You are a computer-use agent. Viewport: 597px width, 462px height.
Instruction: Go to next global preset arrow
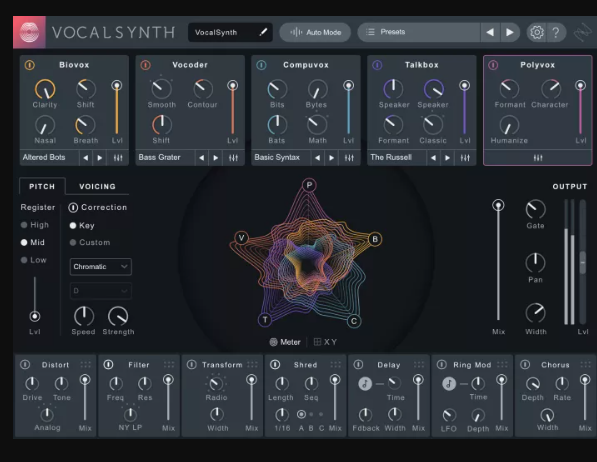pyautogui.click(x=509, y=32)
